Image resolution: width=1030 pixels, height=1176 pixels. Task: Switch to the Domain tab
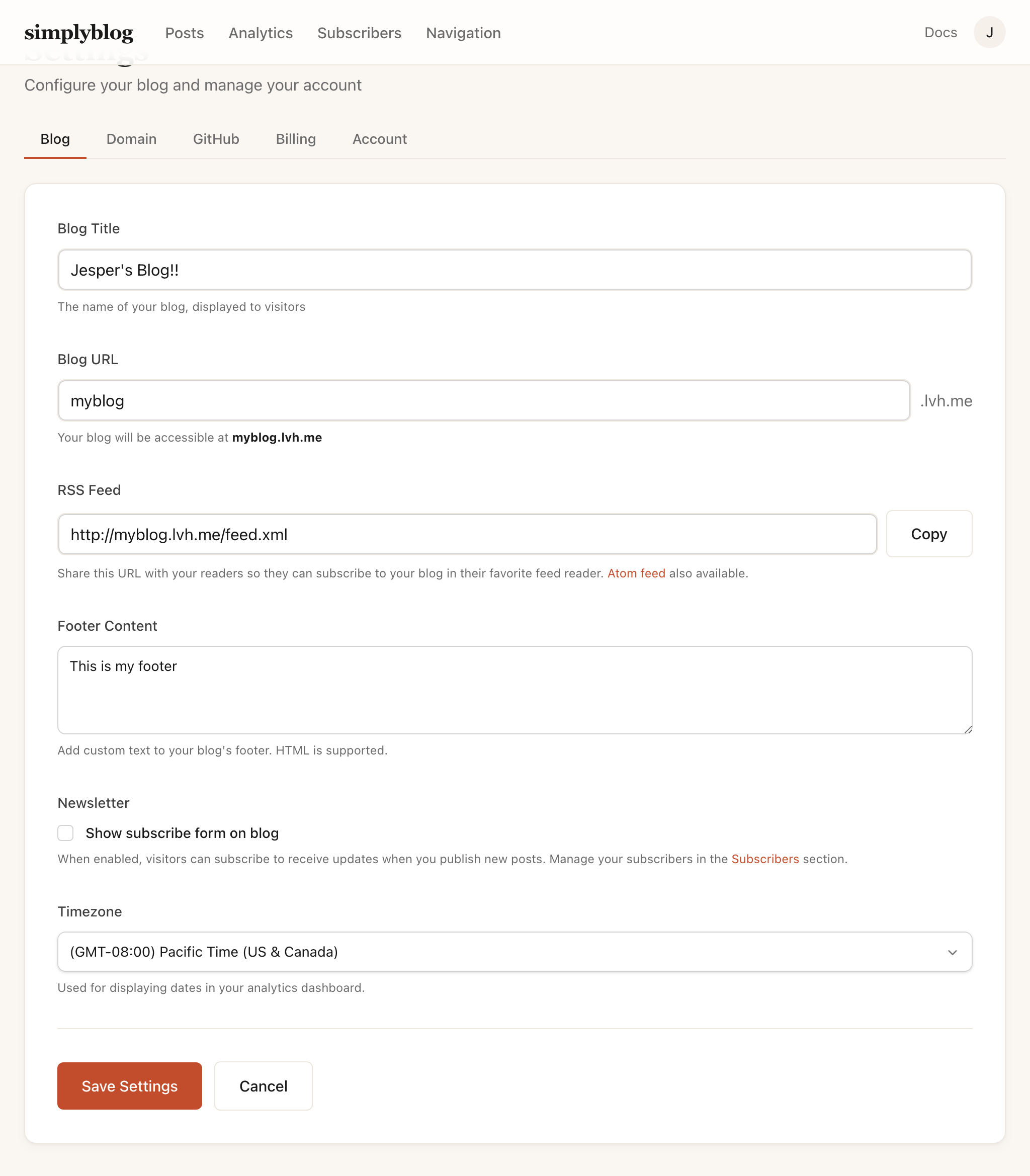[x=131, y=139]
